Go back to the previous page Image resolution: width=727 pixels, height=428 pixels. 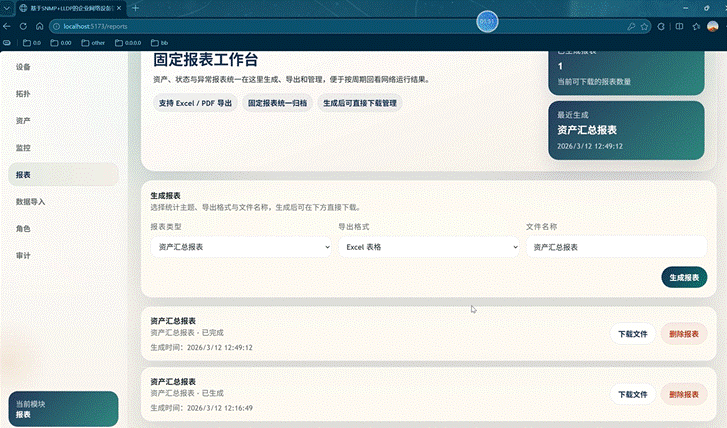coord(7,26)
